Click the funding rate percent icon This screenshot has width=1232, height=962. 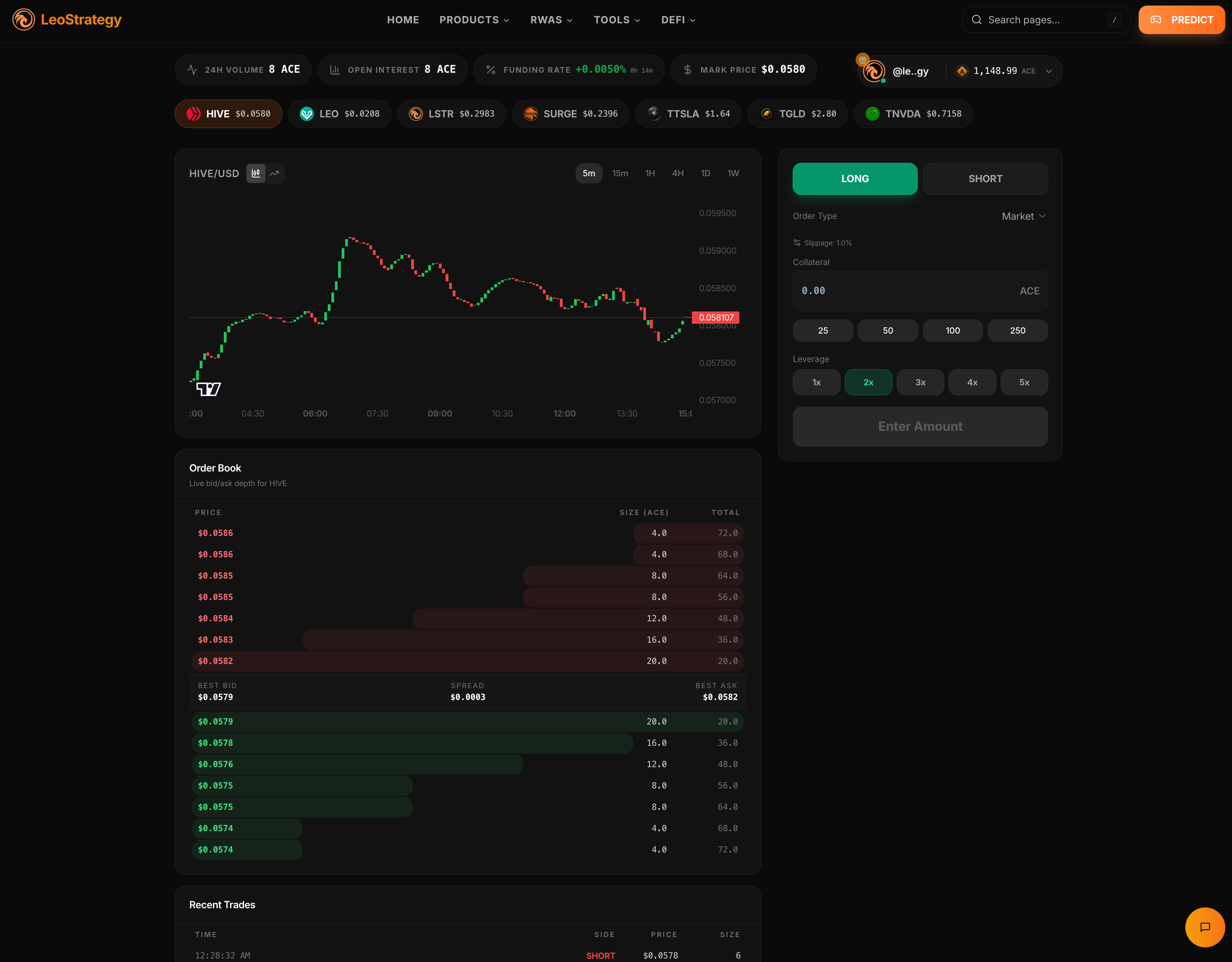491,70
